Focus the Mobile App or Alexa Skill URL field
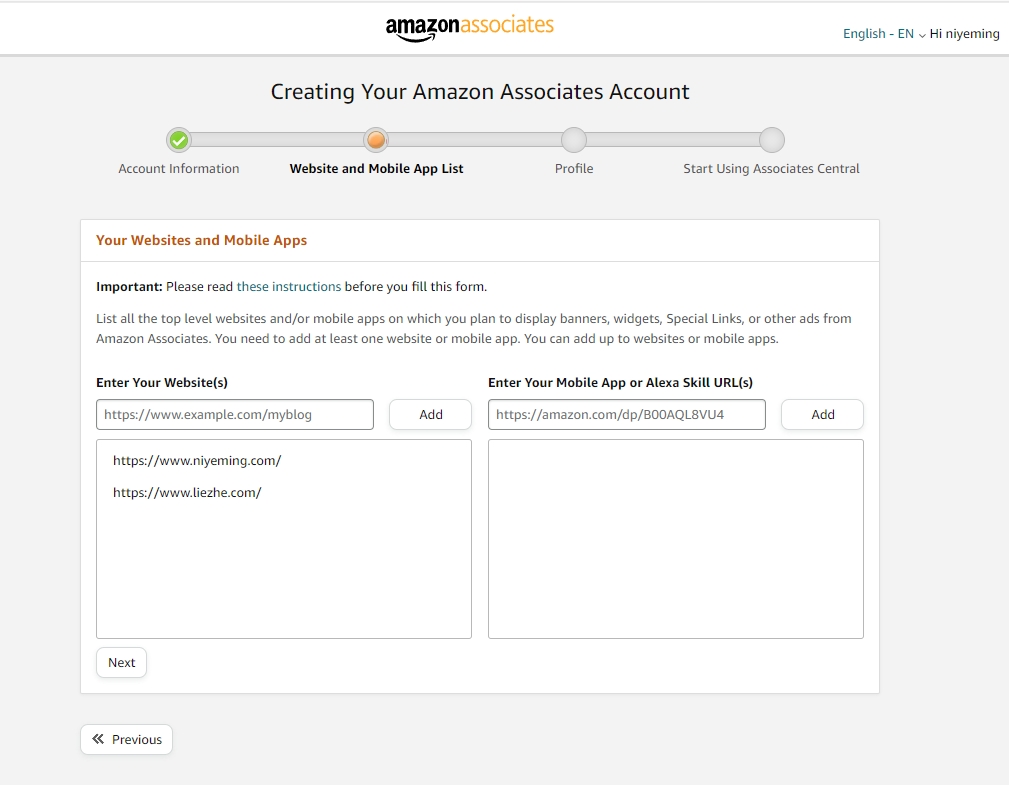The height and width of the screenshot is (785, 1009). click(627, 414)
